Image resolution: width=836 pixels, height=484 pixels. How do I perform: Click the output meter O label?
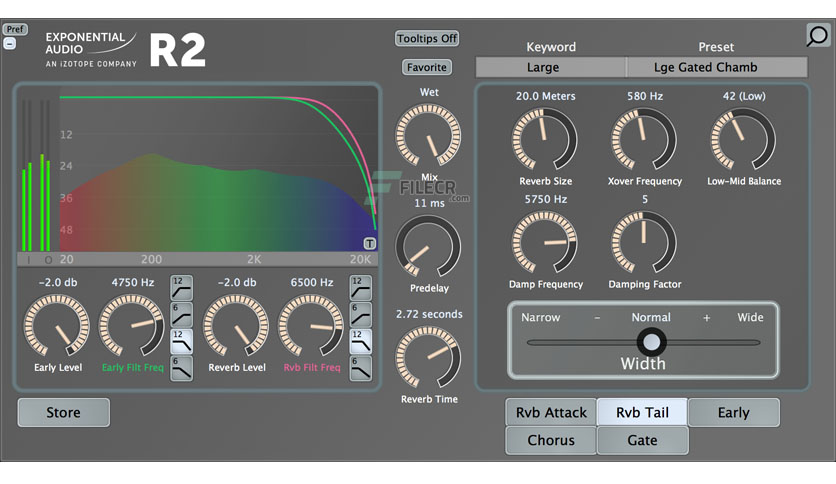point(48,260)
